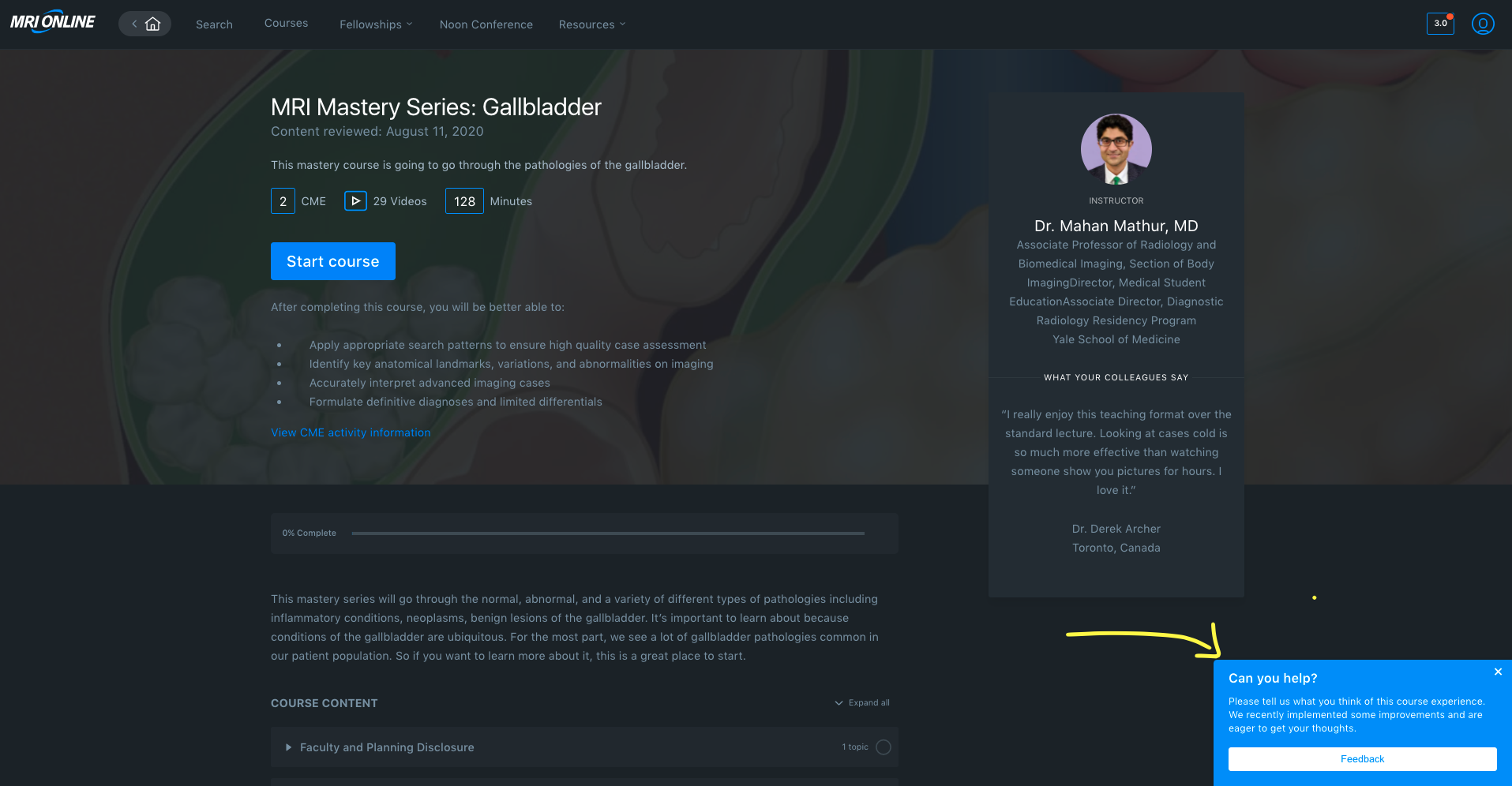1512x786 pixels.
Task: Expand all course content sections
Action: pyautogui.click(x=862, y=702)
